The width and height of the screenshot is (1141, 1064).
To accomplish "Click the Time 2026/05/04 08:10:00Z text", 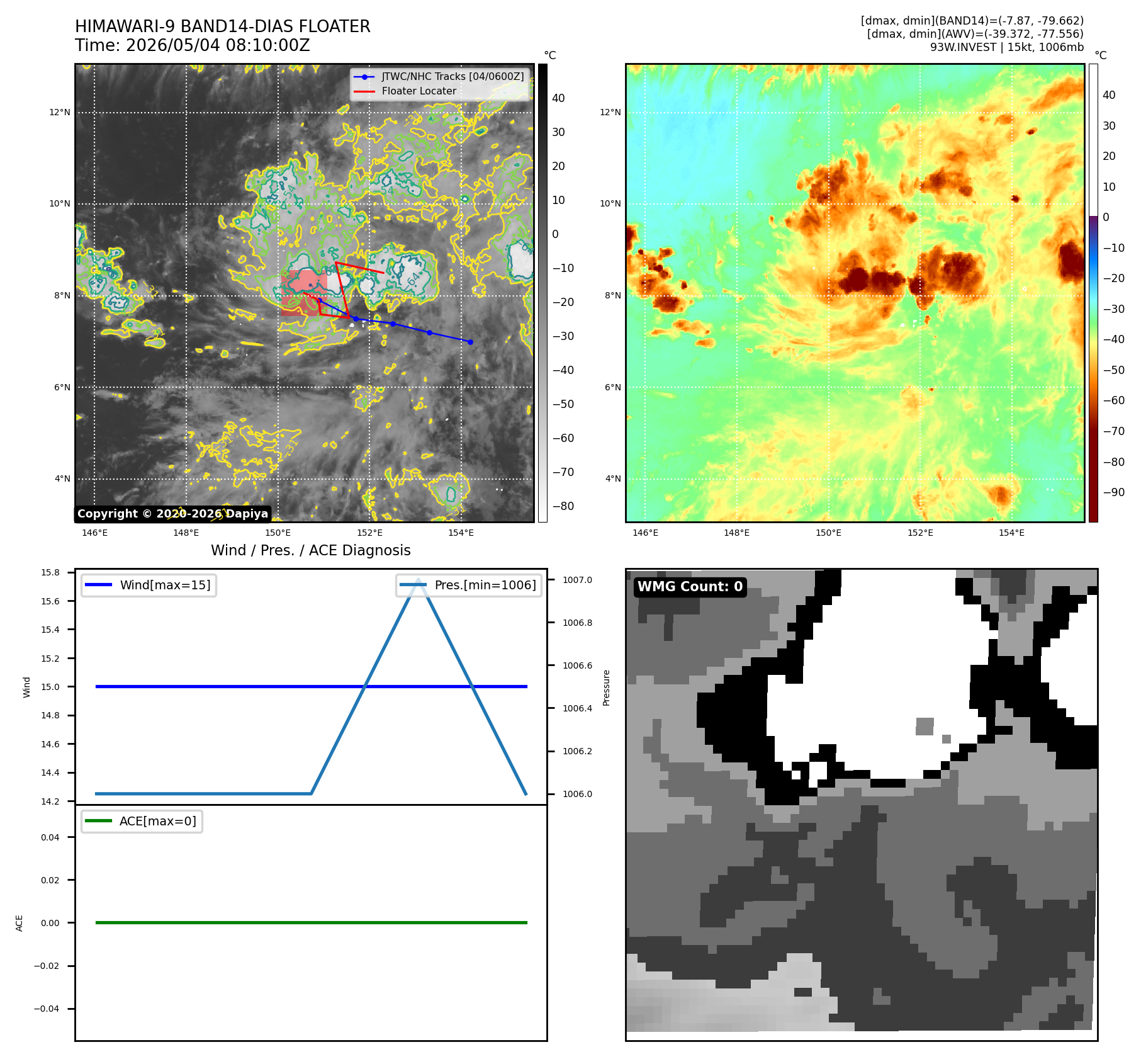I will coord(193,45).
